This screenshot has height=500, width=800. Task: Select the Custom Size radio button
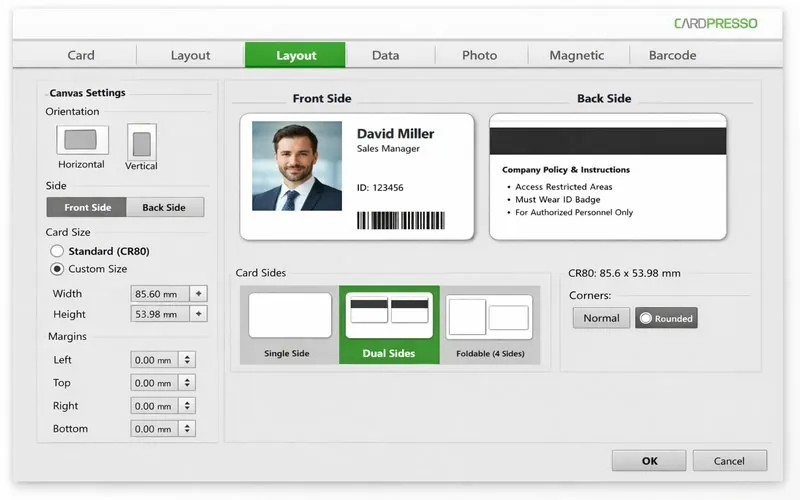point(57,269)
